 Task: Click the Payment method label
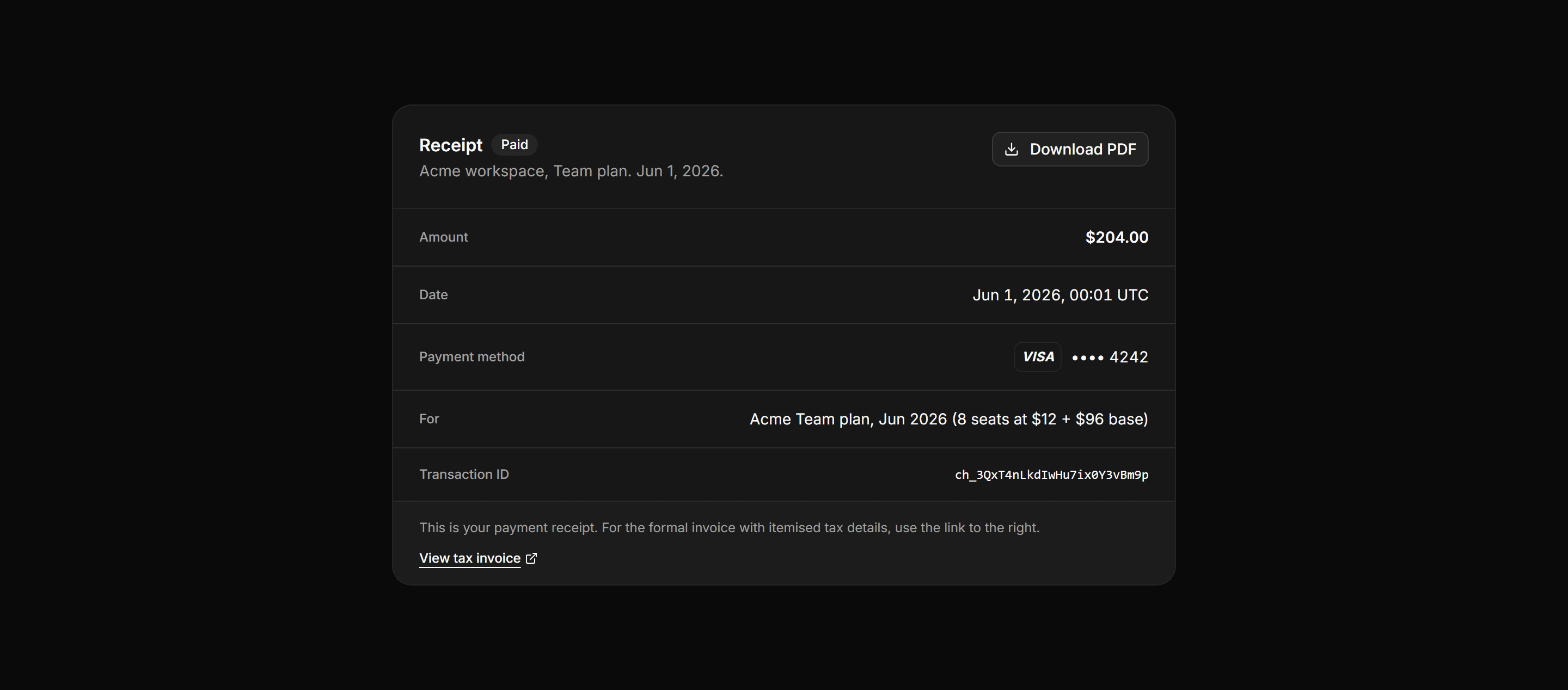coord(471,357)
